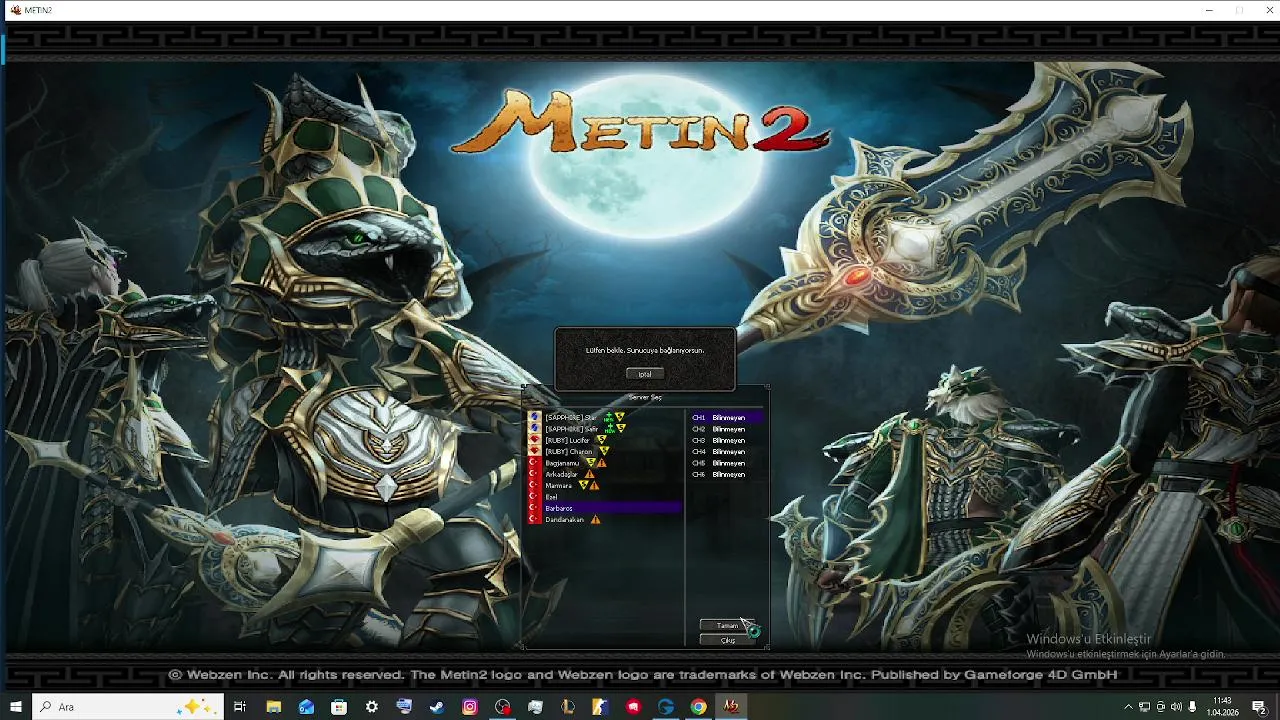
Task: Cancel the connection with the İptal button
Action: [645, 374]
